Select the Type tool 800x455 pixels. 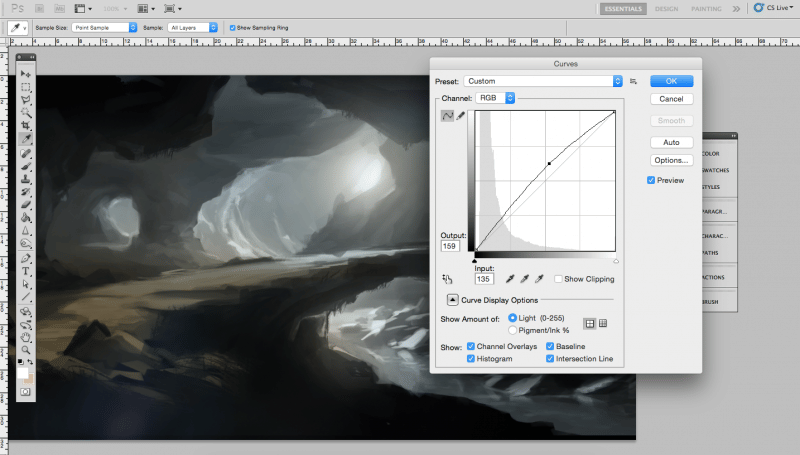point(26,271)
